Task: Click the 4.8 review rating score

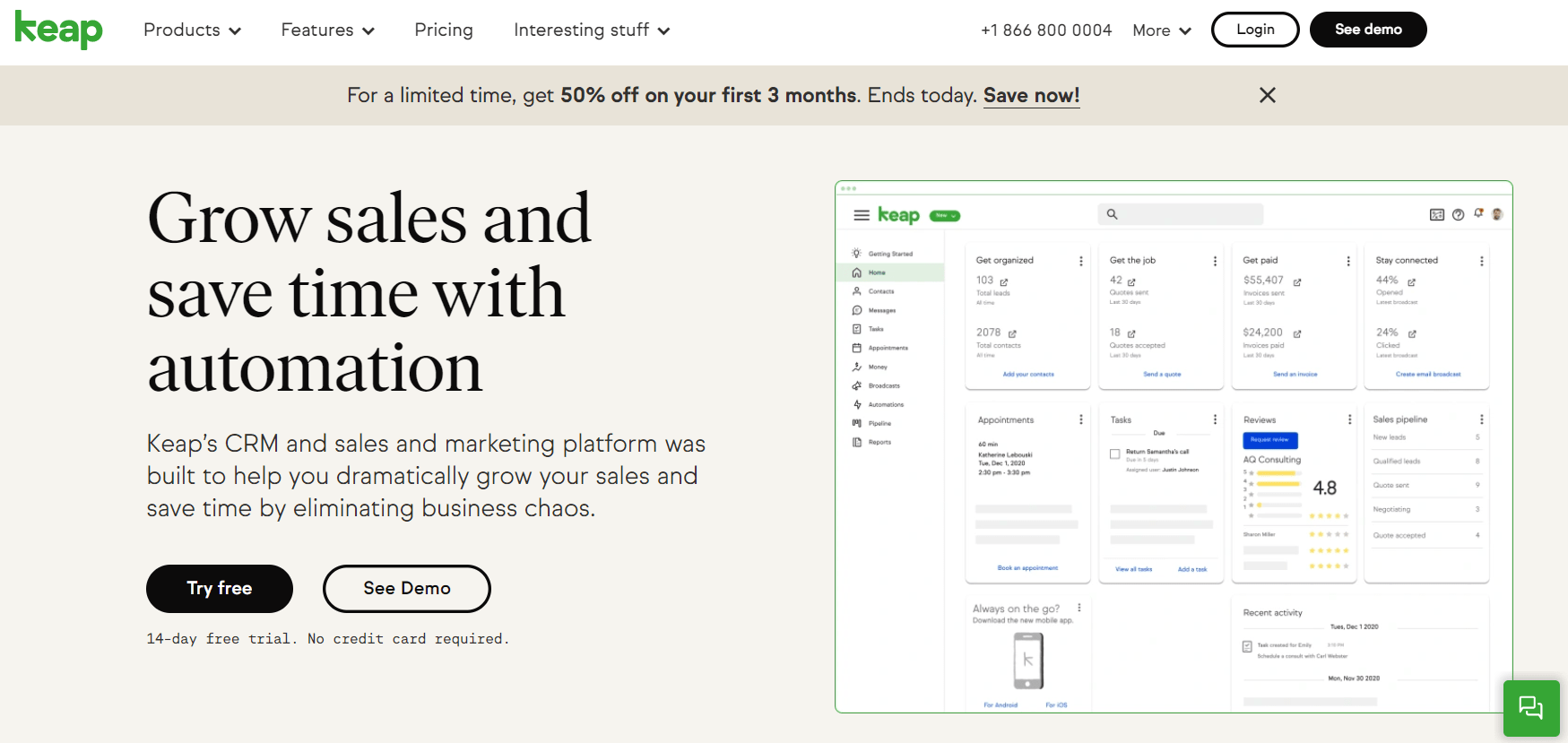Action: pyautogui.click(x=1325, y=488)
